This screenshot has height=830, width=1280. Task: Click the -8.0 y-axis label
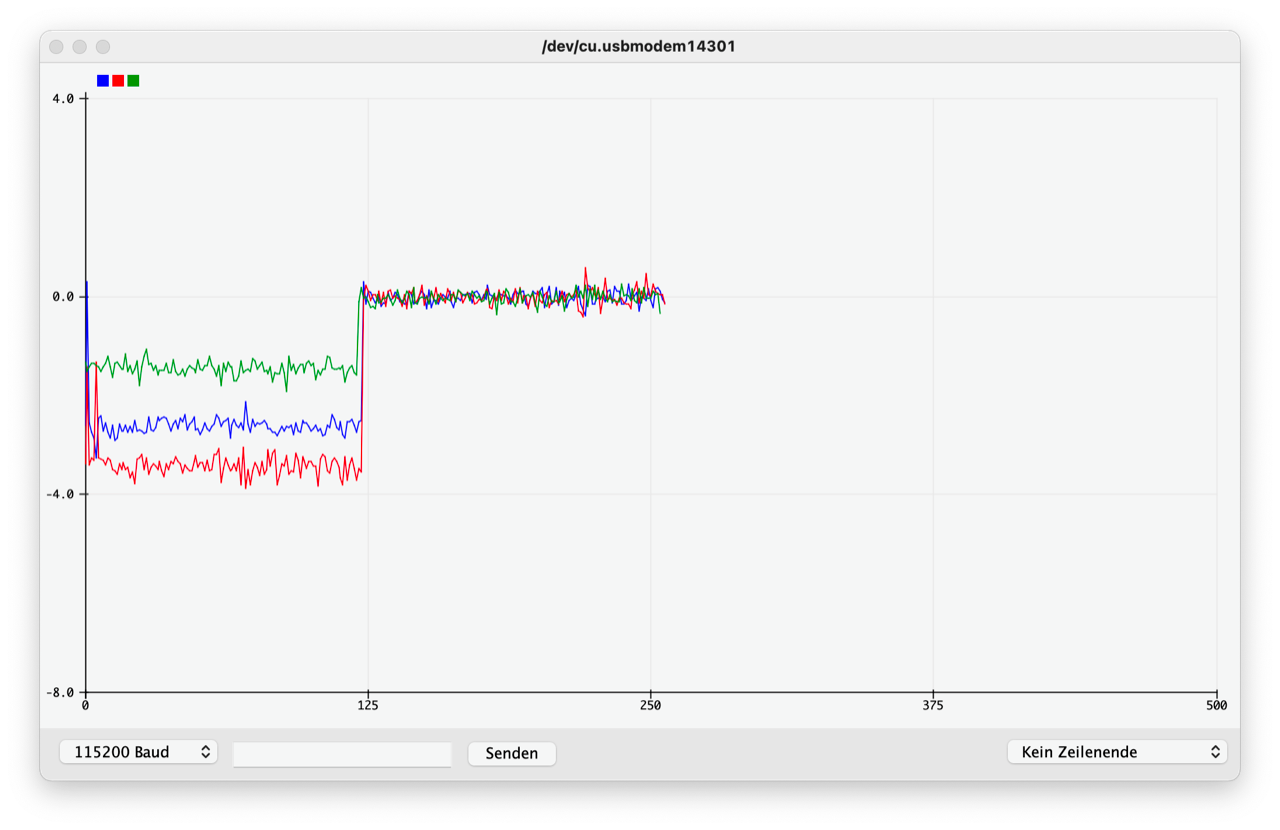click(x=60, y=692)
